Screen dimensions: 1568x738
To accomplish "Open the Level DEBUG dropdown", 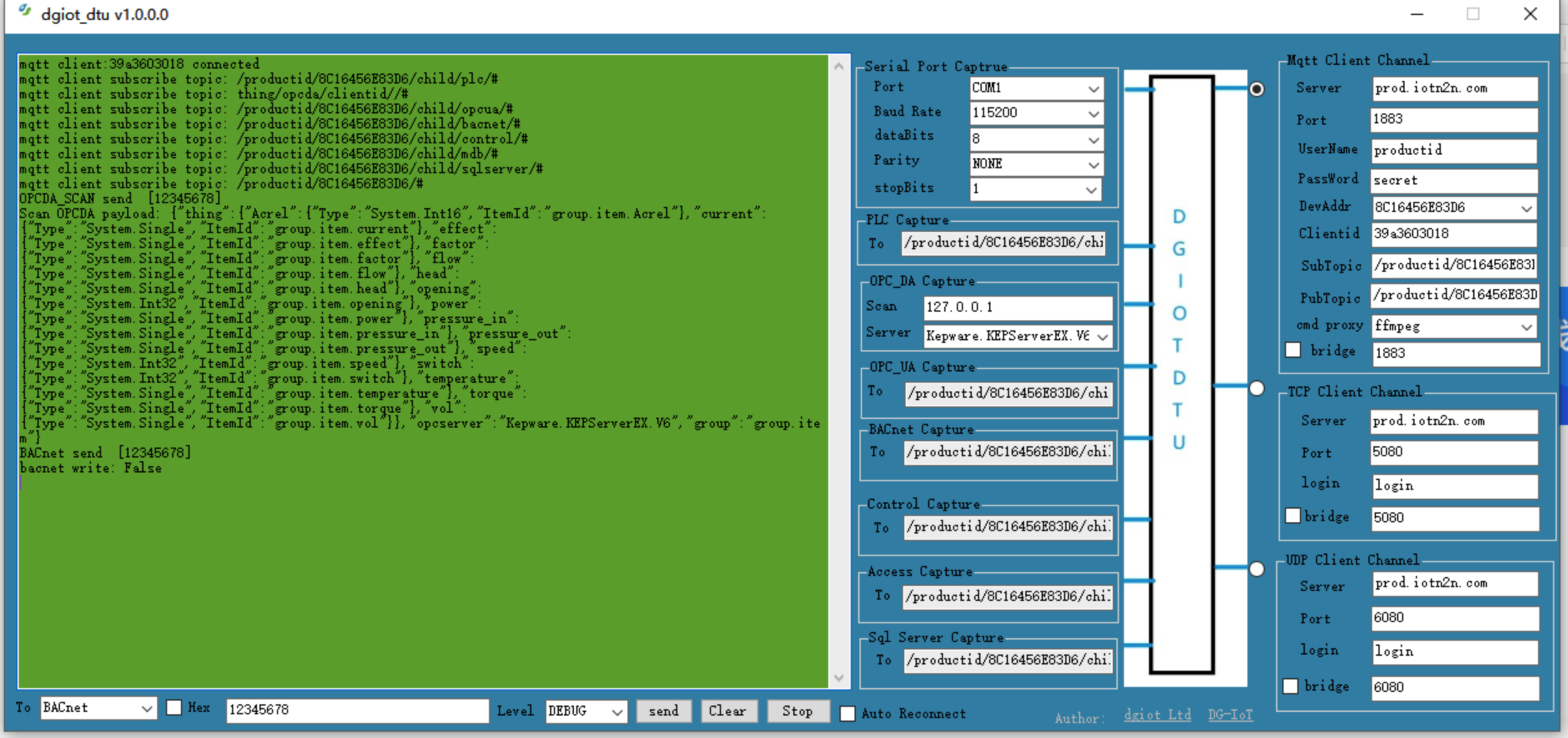I will tap(616, 712).
